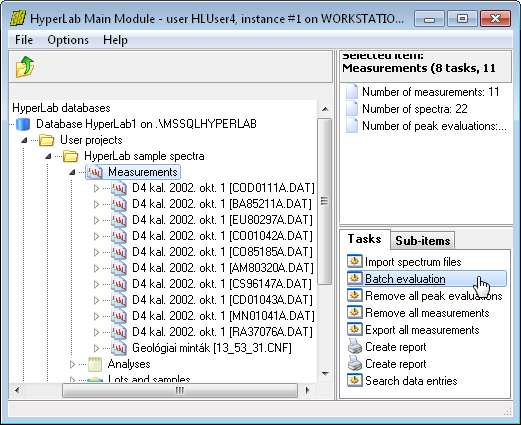This screenshot has height=425, width=521.
Task: Click the spectrum icon of MN01041A.DAT
Action: (119, 316)
